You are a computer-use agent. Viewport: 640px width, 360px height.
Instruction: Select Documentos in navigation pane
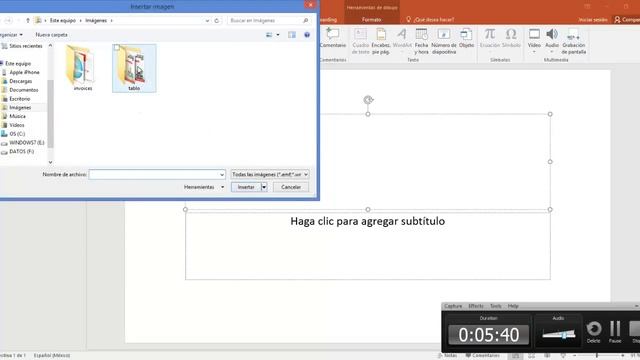23,90
